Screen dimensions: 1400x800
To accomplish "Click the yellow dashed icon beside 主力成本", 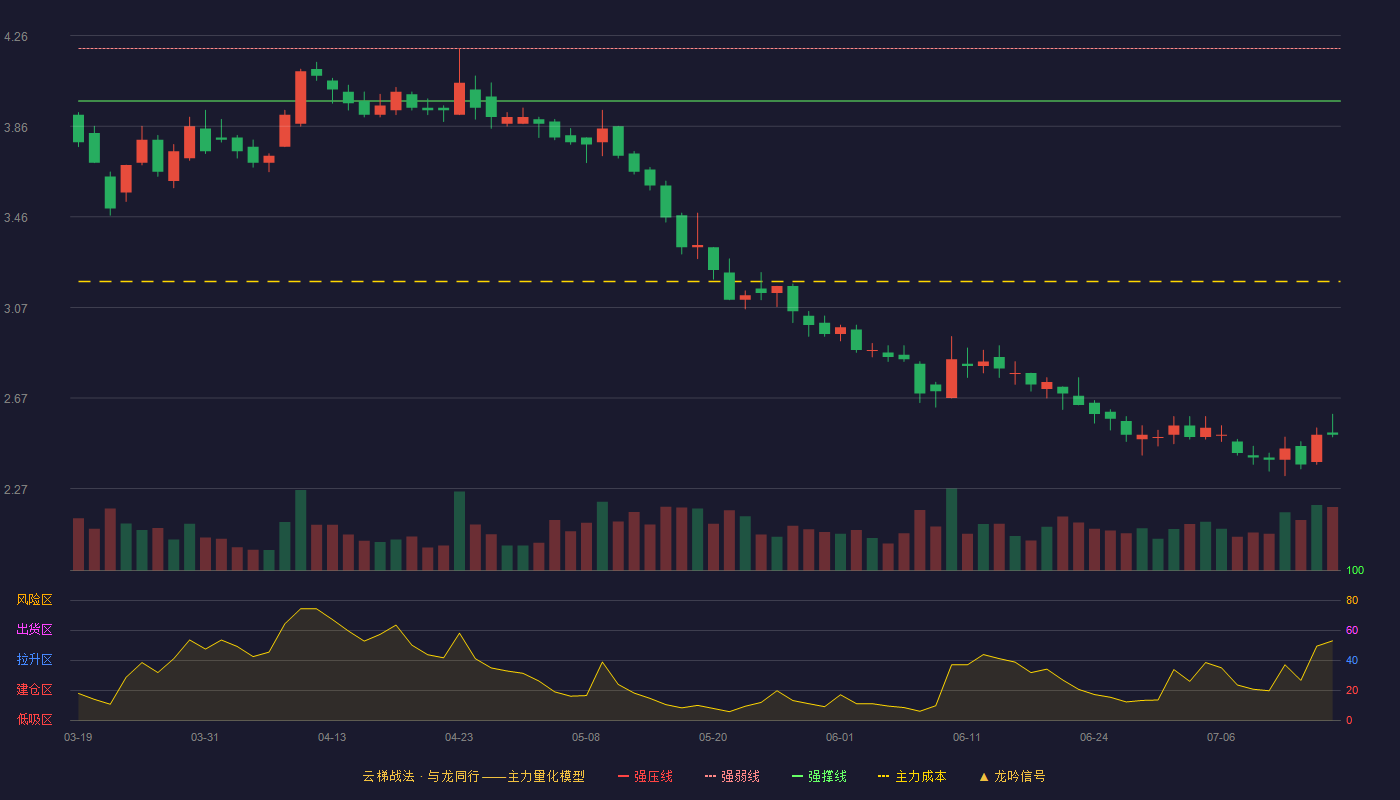I will click(x=883, y=776).
